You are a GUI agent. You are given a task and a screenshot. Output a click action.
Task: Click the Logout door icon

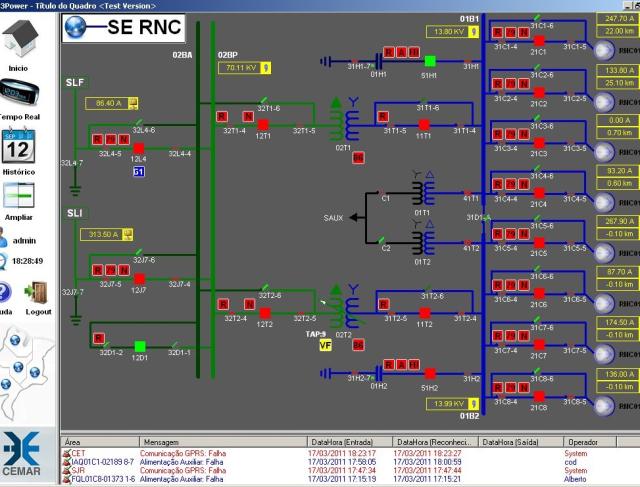38,293
